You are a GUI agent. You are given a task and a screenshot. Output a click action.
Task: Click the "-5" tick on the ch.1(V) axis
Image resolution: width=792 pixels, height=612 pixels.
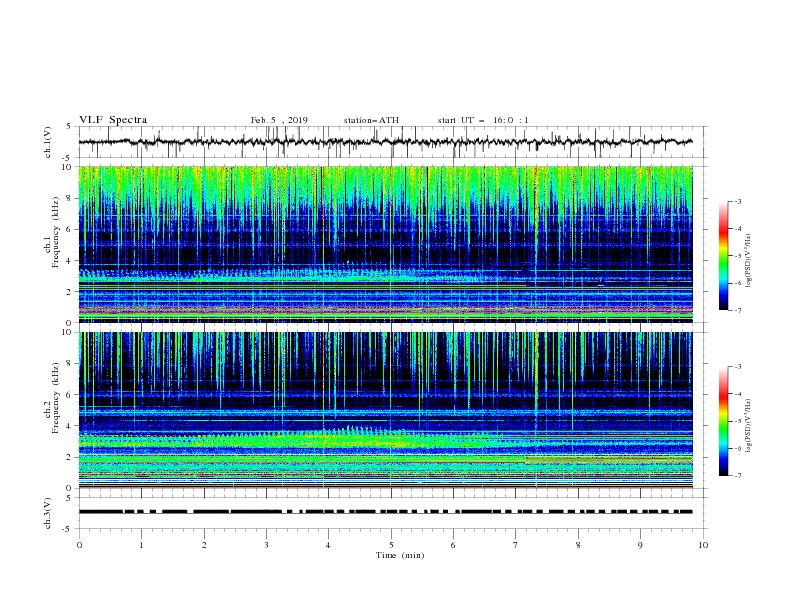point(67,158)
